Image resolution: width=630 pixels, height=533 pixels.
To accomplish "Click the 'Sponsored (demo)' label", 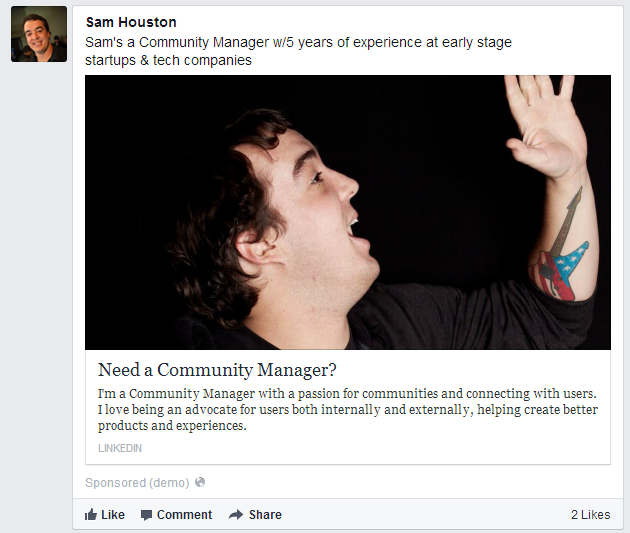I will (x=137, y=482).
